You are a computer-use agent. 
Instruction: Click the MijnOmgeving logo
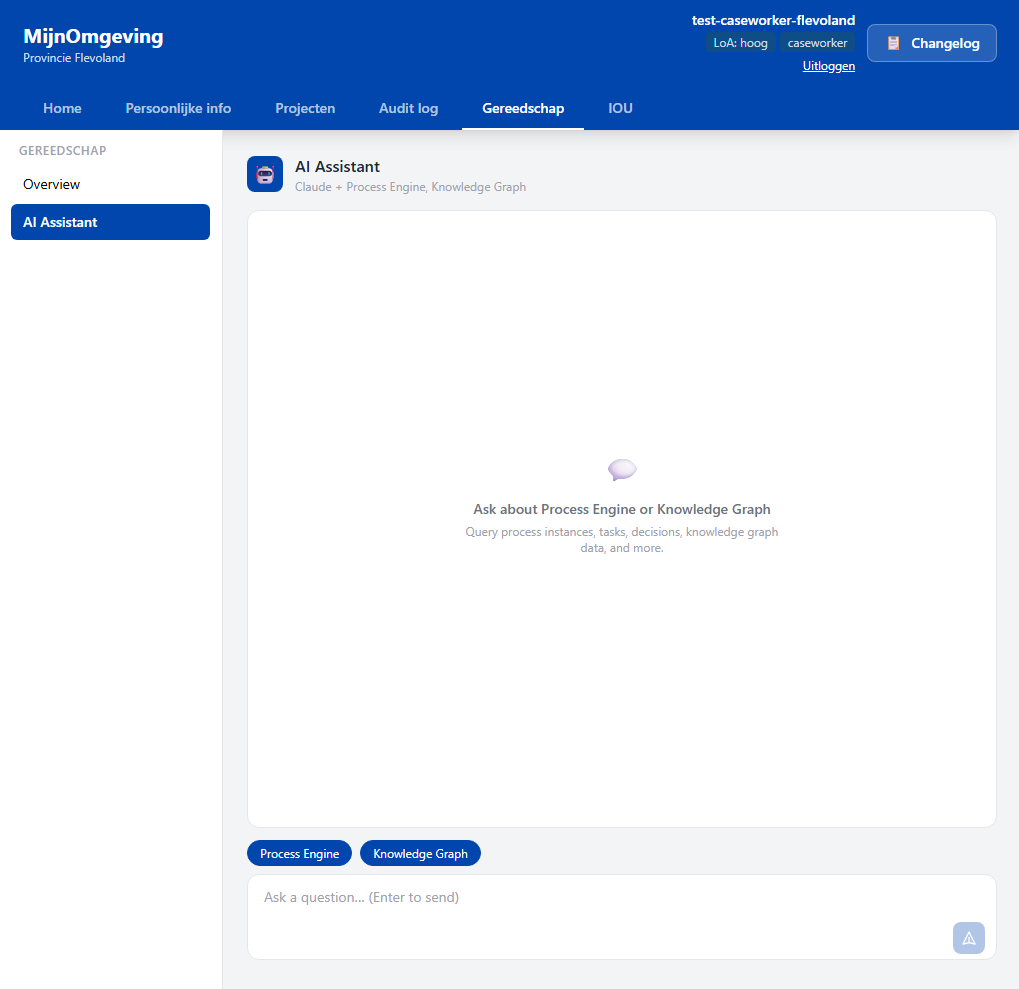click(92, 36)
